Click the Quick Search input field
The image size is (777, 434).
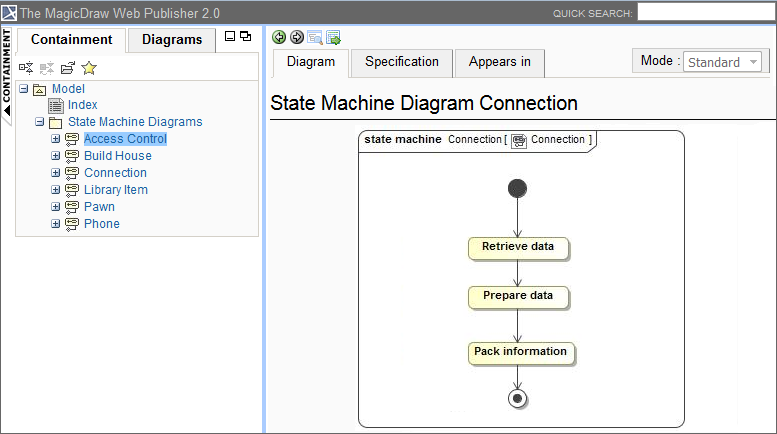pyautogui.click(x=706, y=12)
